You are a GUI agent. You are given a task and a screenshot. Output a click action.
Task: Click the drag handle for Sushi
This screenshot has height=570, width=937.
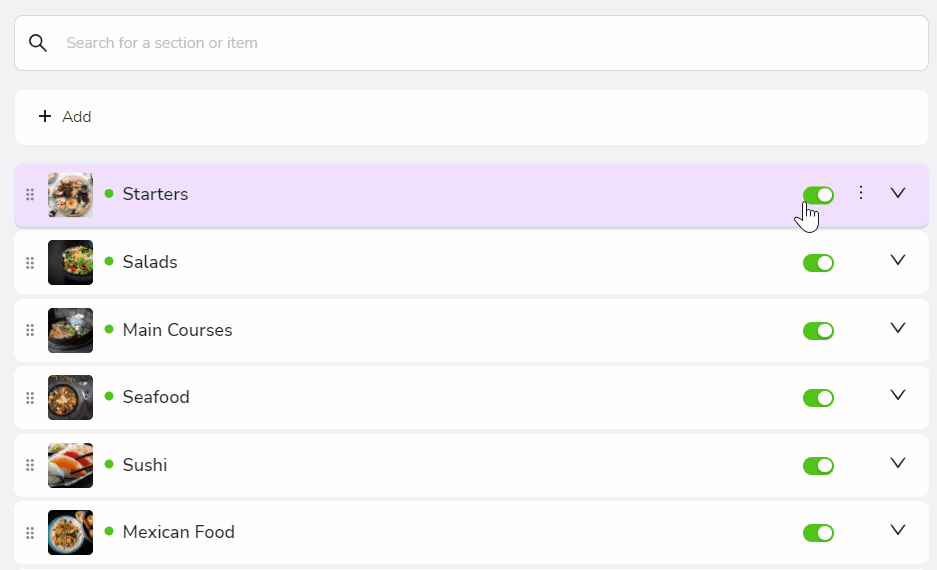pos(30,465)
